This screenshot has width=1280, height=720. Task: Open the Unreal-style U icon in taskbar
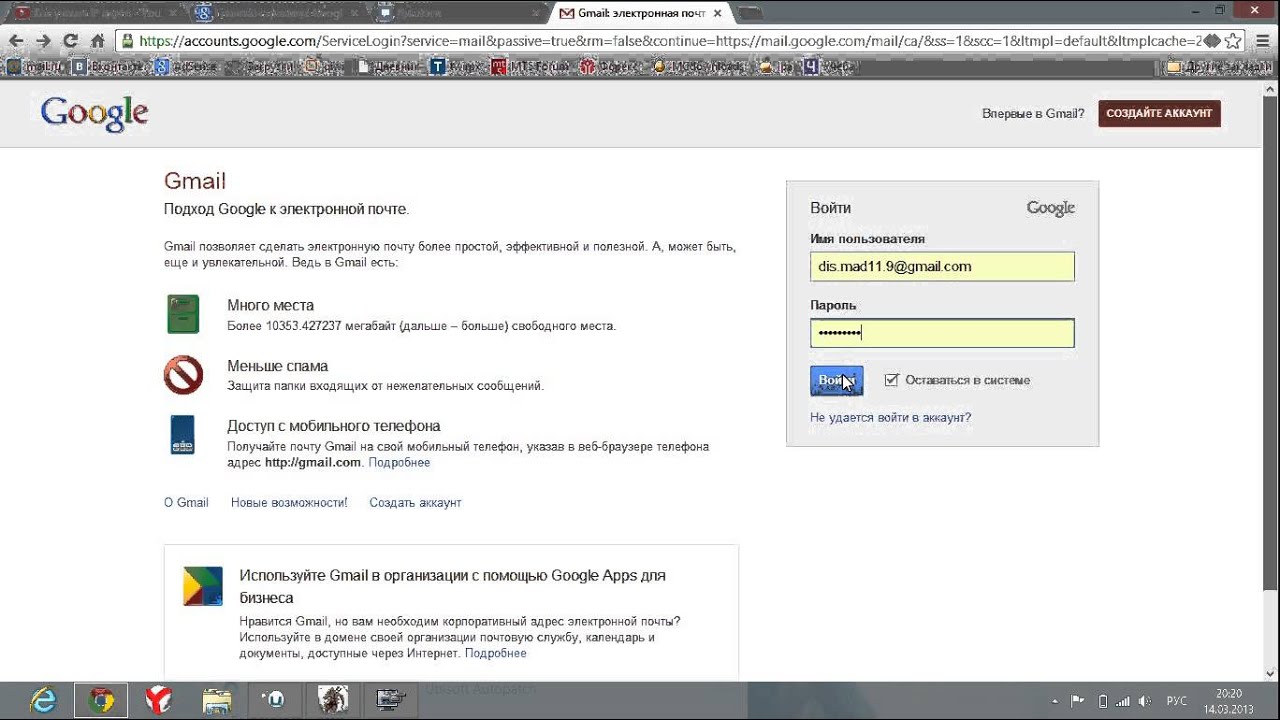(x=273, y=700)
